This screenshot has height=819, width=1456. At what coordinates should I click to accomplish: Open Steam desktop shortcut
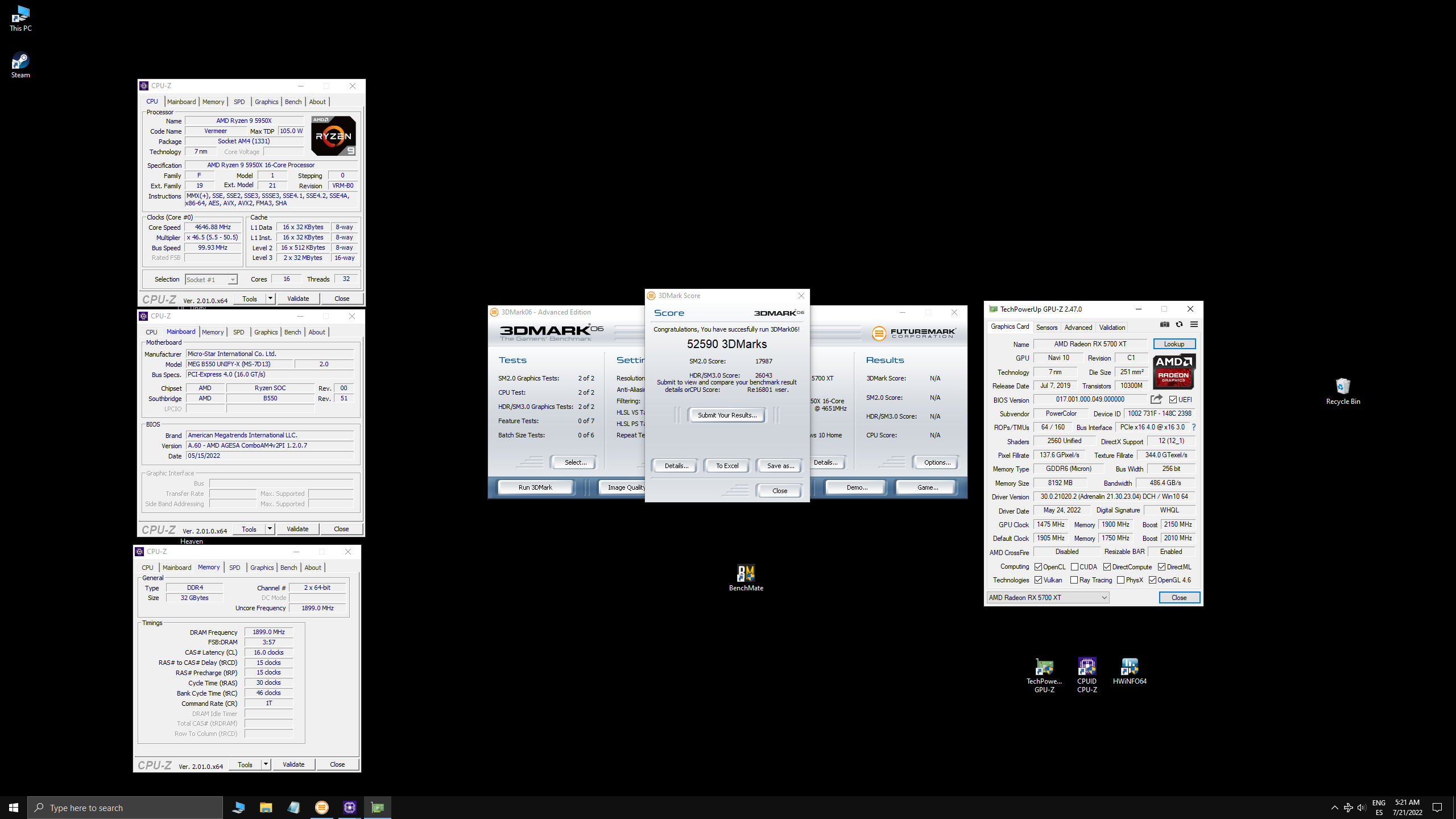click(20, 65)
